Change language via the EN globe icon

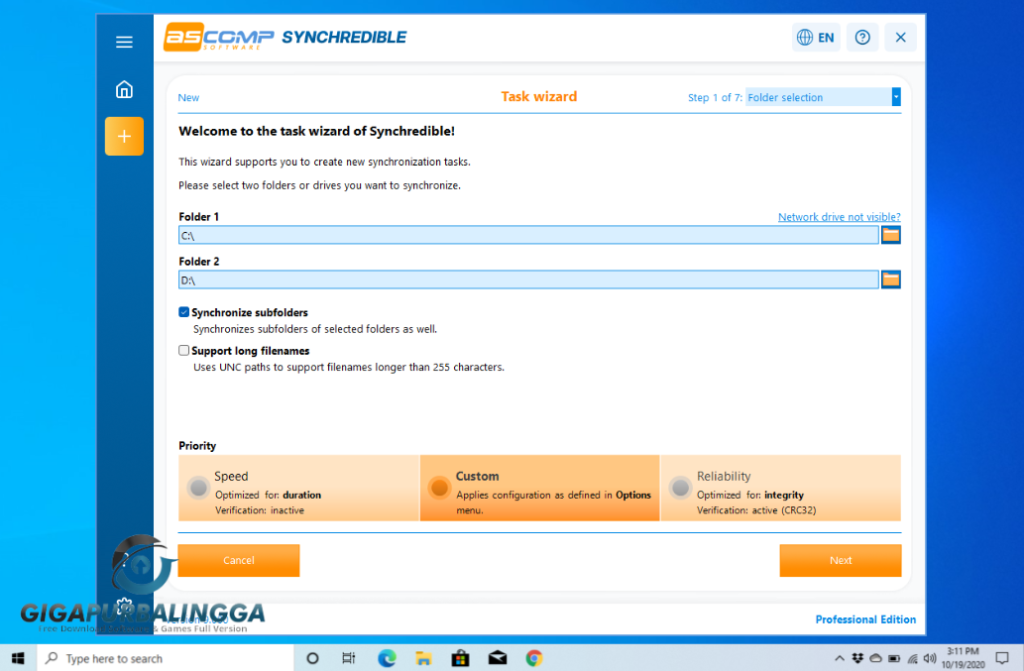pyautogui.click(x=816, y=36)
